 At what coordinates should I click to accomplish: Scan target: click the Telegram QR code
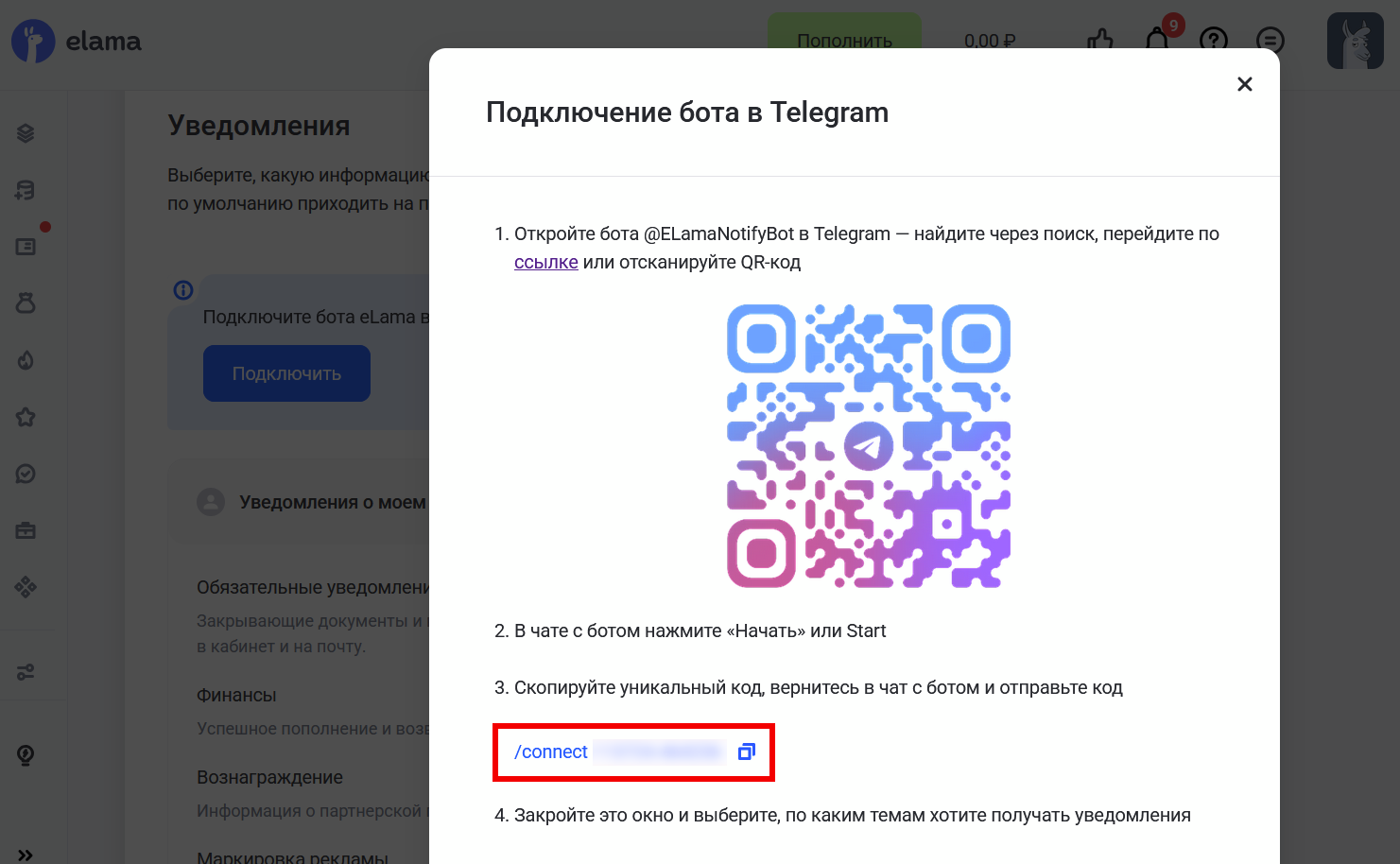coord(867,444)
